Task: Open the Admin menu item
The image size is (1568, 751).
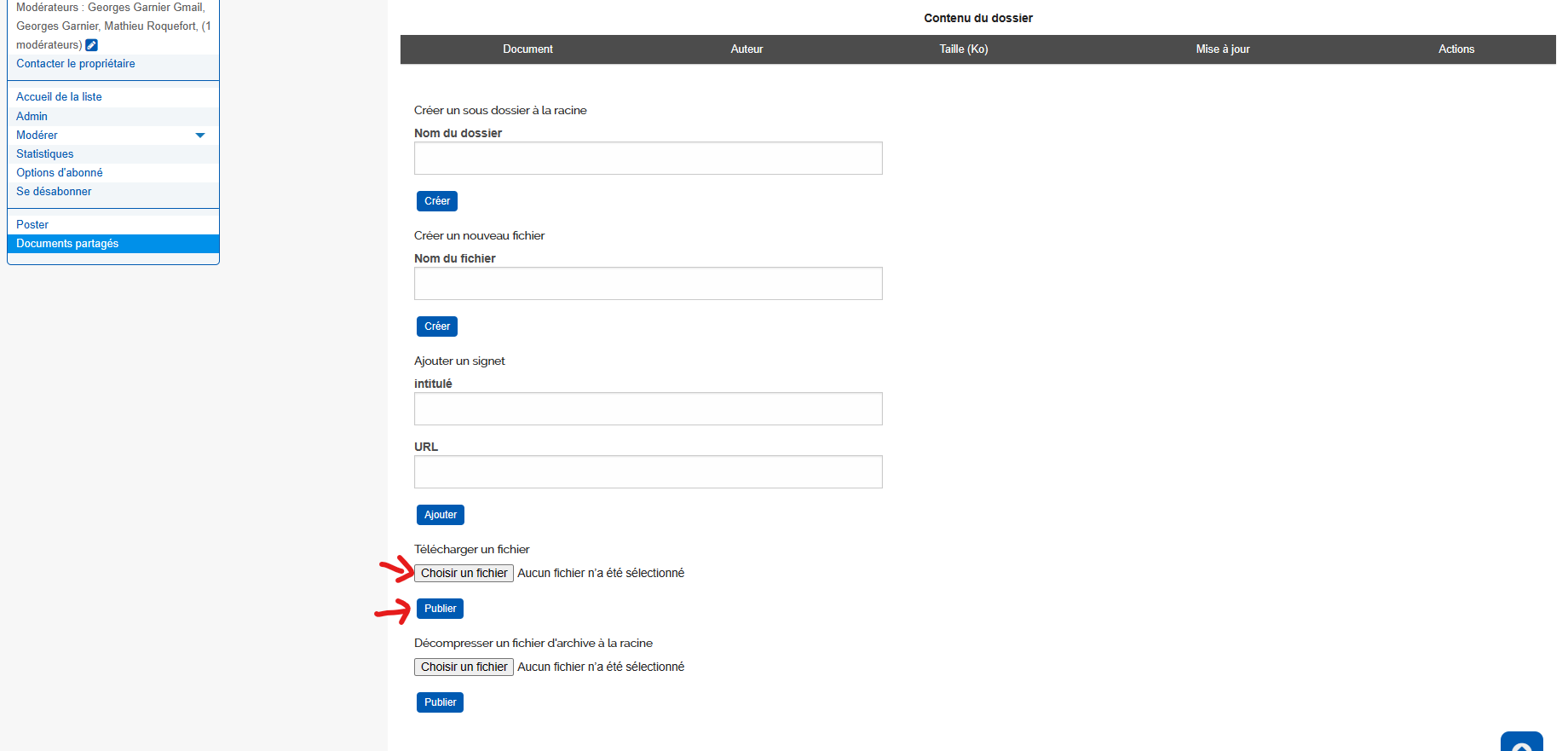Action: click(32, 117)
